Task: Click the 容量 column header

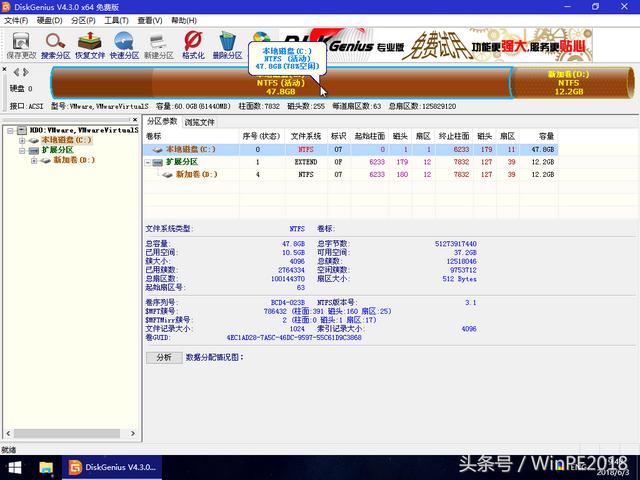Action: pyautogui.click(x=538, y=136)
